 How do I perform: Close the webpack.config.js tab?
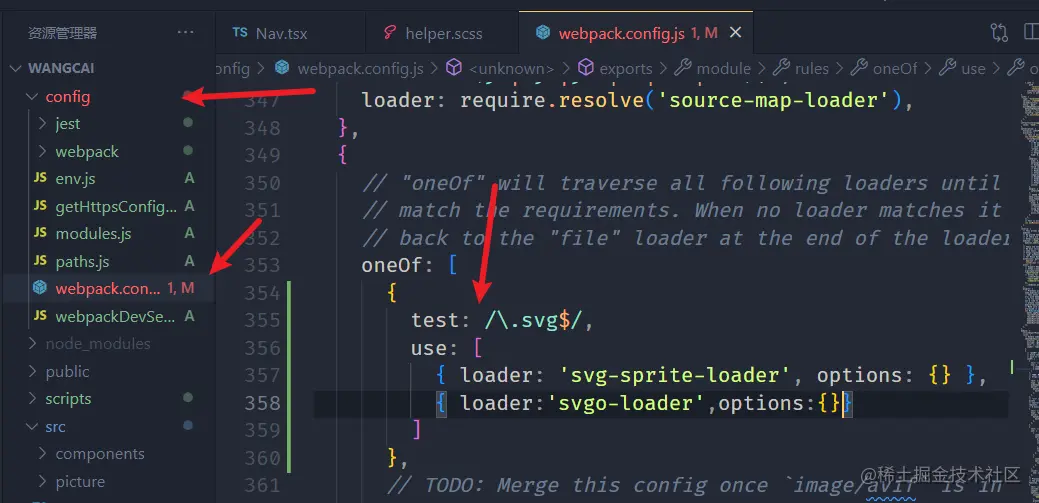point(735,32)
